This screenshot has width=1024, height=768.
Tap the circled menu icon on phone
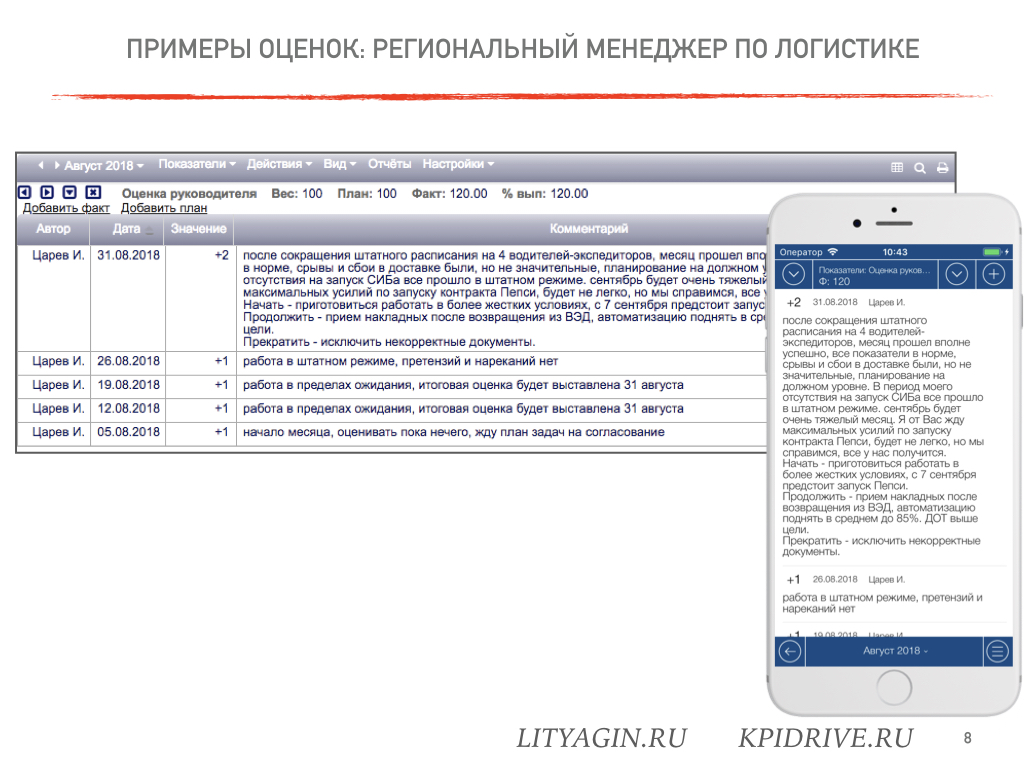point(997,651)
